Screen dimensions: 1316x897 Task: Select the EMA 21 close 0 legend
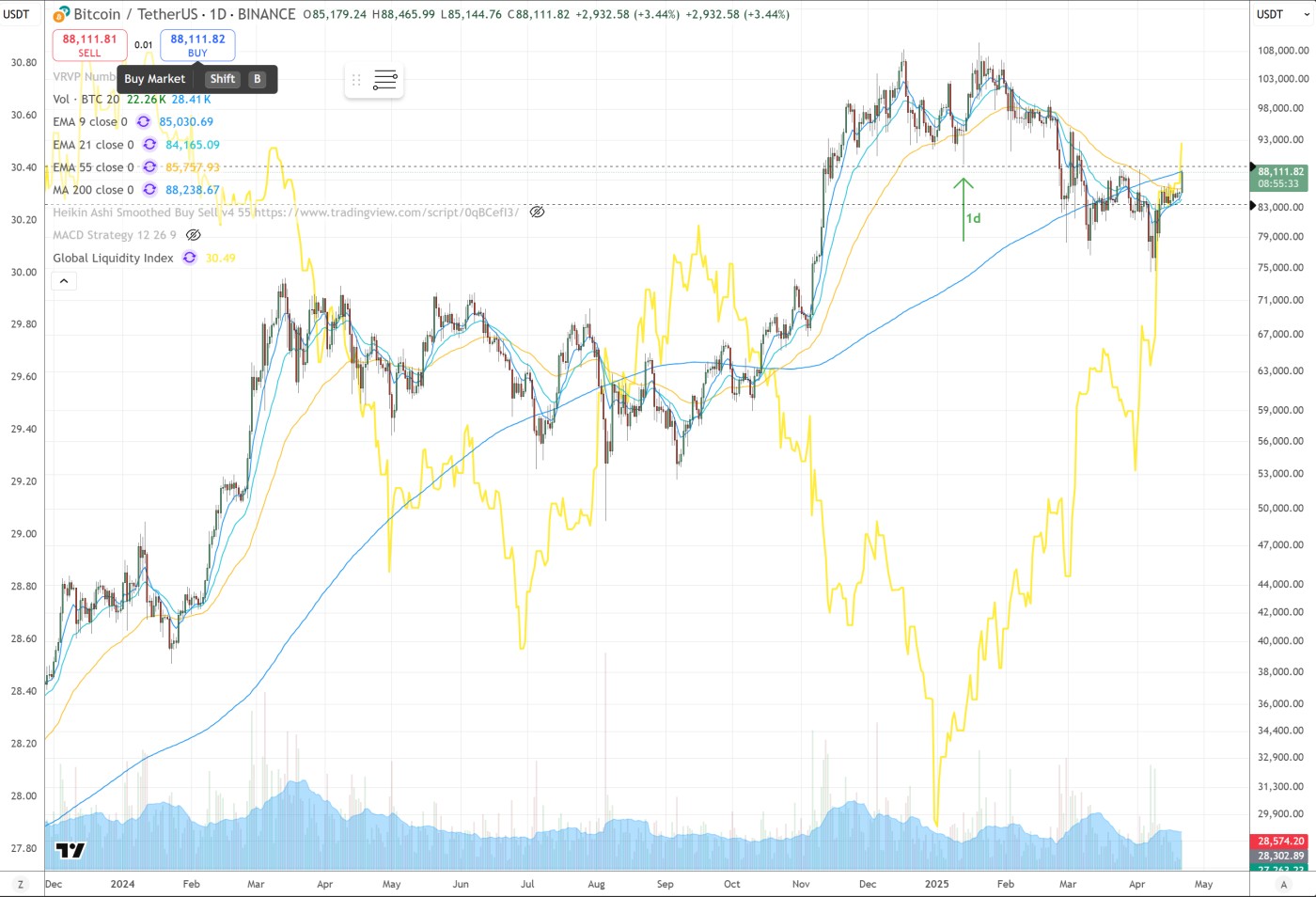93,145
